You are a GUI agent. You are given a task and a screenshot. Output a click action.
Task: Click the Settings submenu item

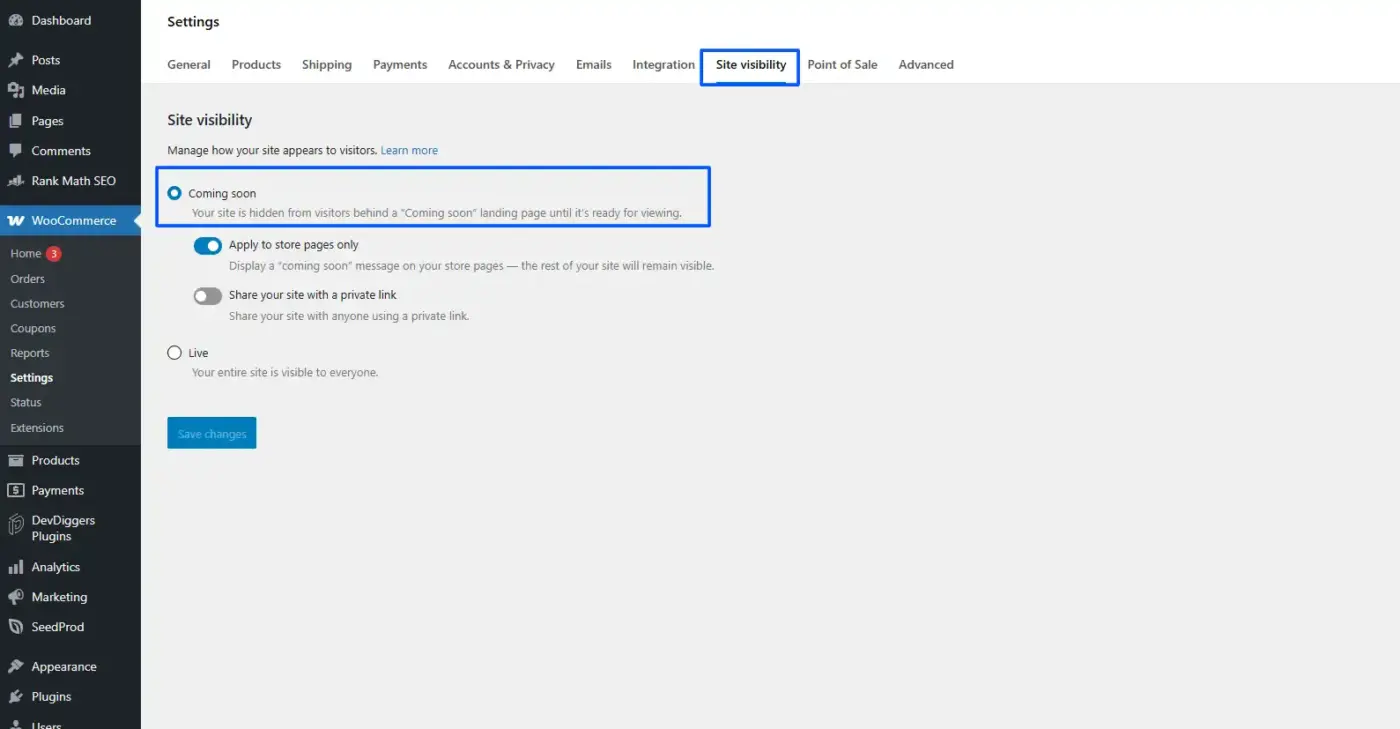coord(32,378)
